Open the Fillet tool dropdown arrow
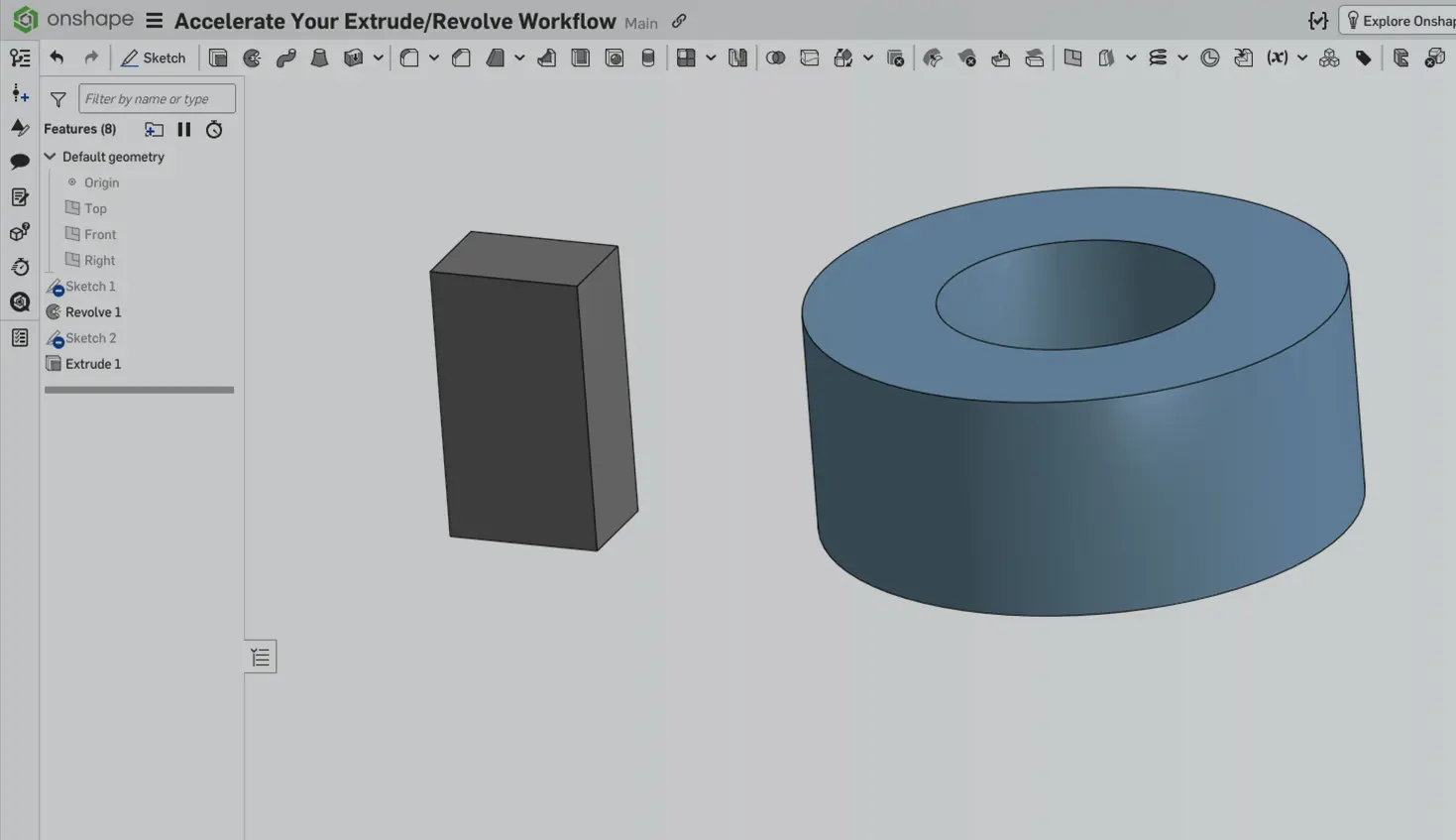The image size is (1456, 840). click(x=434, y=58)
